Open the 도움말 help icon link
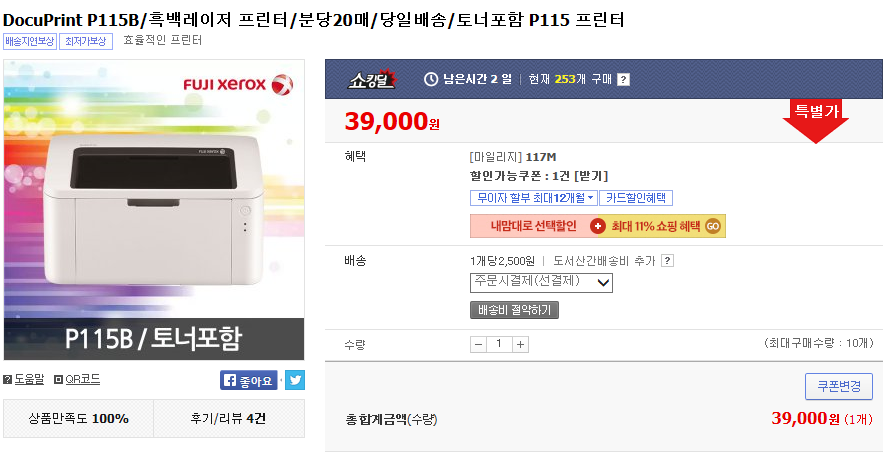The height and width of the screenshot is (458, 886). pos(24,380)
